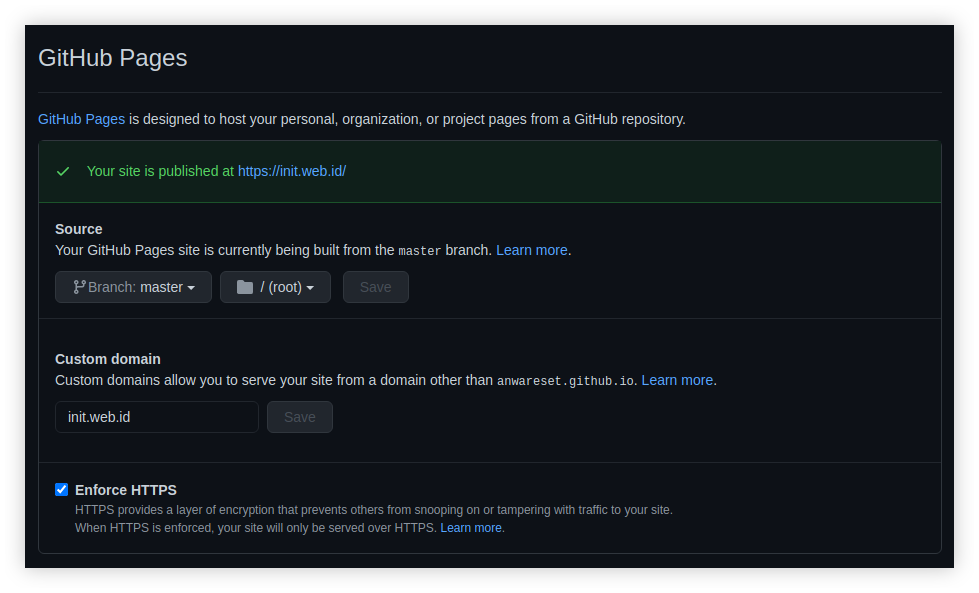
Task: Open Learn more link about HTTPS enforcement
Action: (471, 528)
